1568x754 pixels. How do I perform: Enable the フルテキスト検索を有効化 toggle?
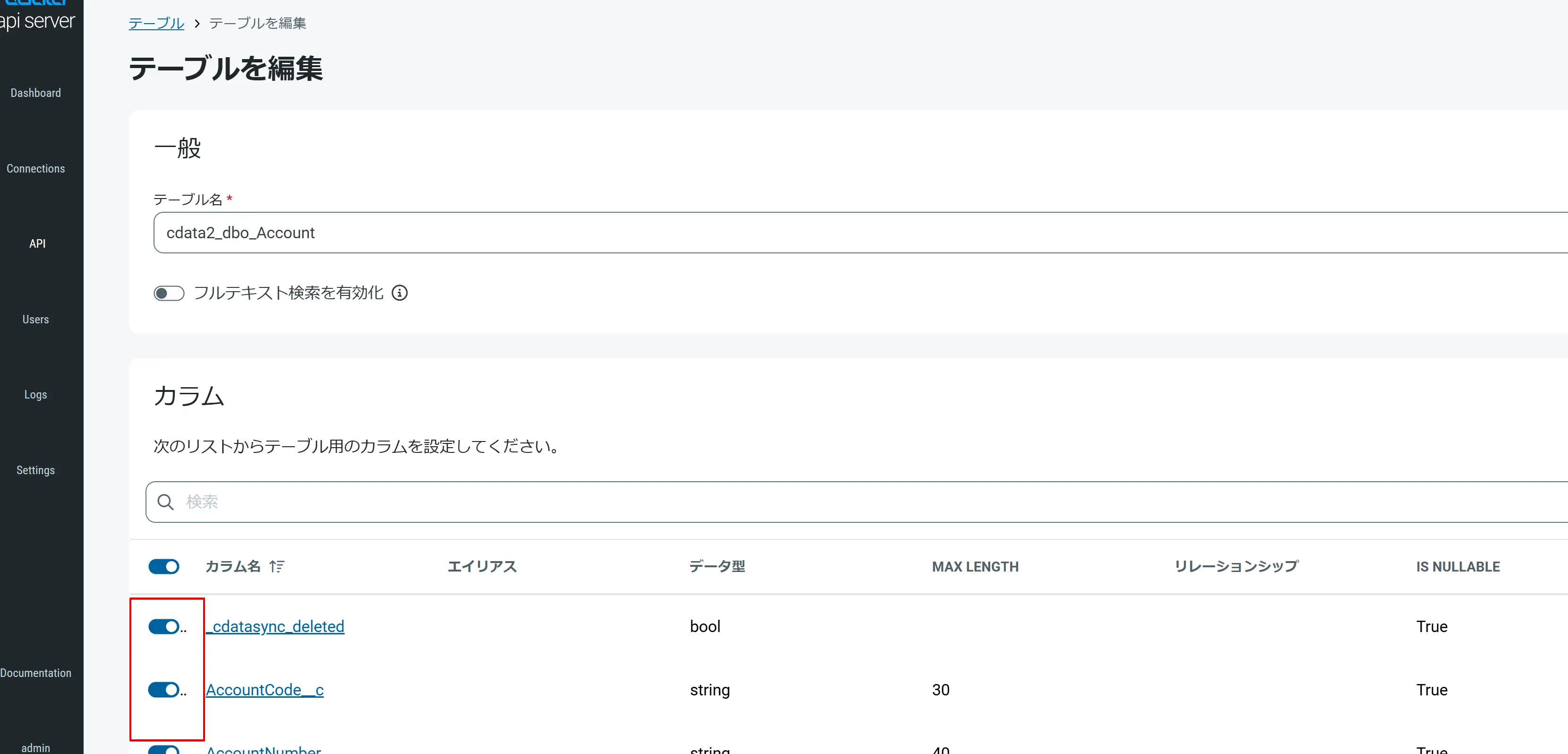pyautogui.click(x=169, y=293)
